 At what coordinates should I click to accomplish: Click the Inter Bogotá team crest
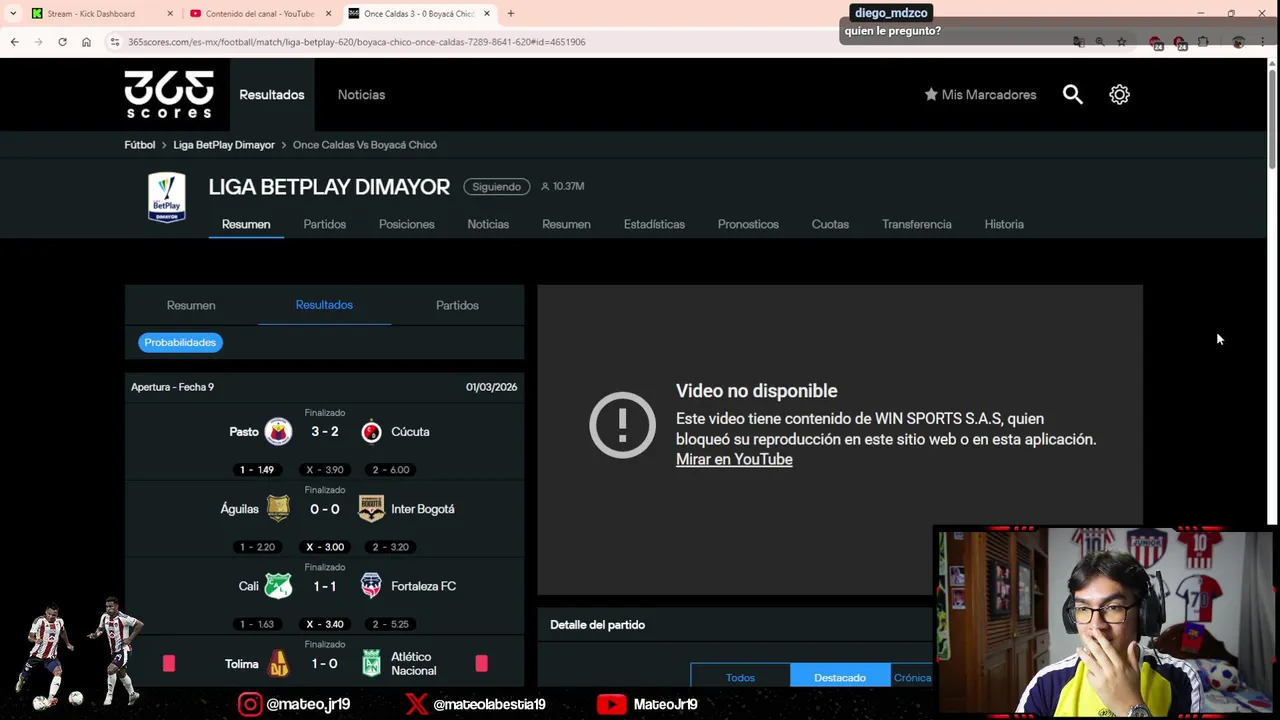point(371,508)
